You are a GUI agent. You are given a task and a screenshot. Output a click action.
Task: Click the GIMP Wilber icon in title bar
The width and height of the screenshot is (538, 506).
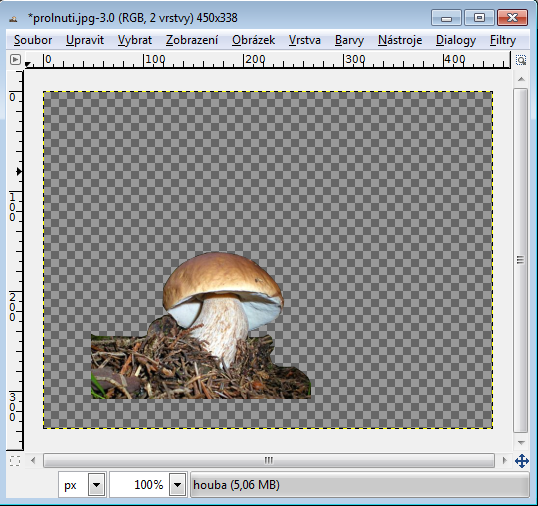tap(13, 19)
